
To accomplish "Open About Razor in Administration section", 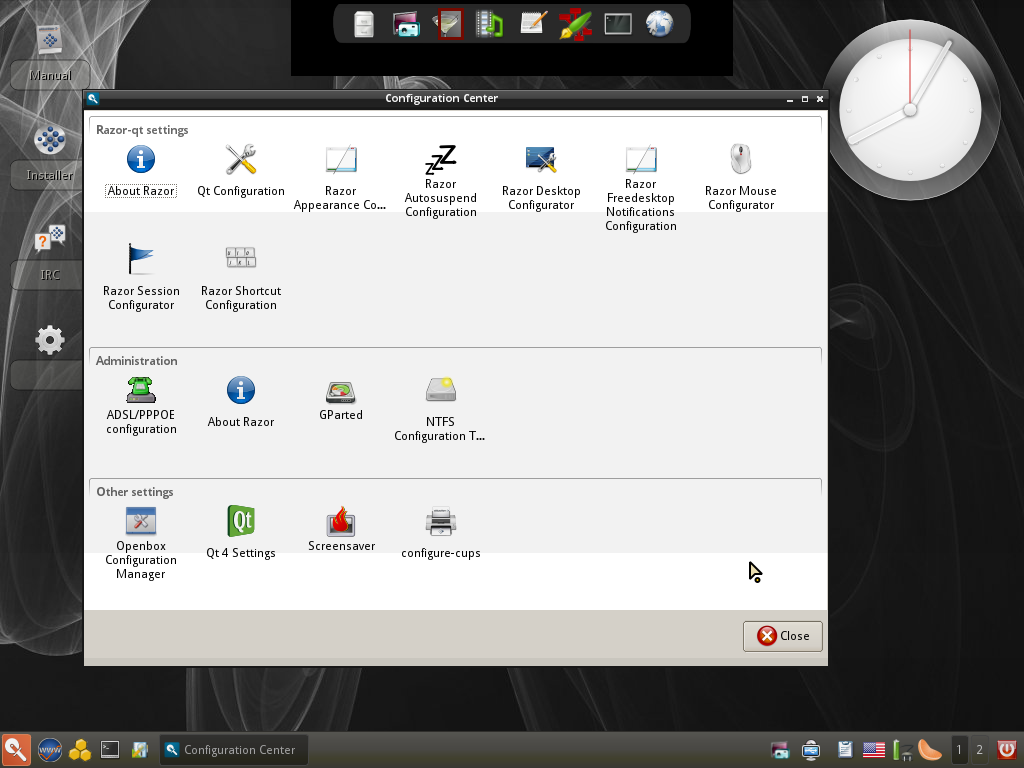I will click(x=241, y=402).
